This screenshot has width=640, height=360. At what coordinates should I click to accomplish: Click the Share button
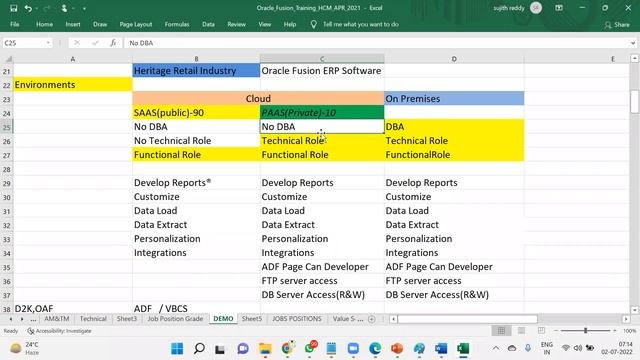click(x=617, y=25)
